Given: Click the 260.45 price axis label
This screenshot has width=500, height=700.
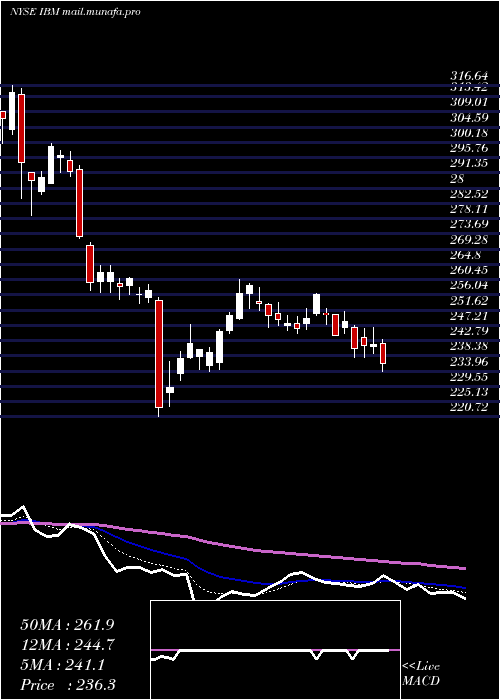Looking at the screenshot, I should pyautogui.click(x=469, y=270).
